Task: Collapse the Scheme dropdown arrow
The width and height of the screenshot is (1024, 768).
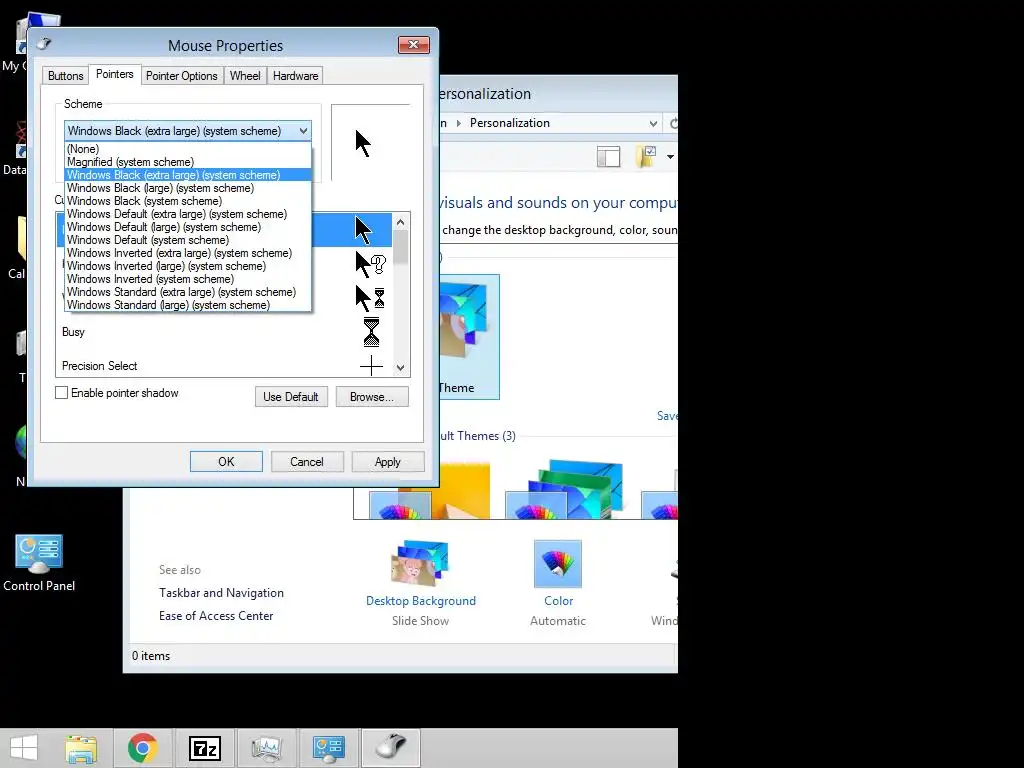Action: (x=303, y=131)
